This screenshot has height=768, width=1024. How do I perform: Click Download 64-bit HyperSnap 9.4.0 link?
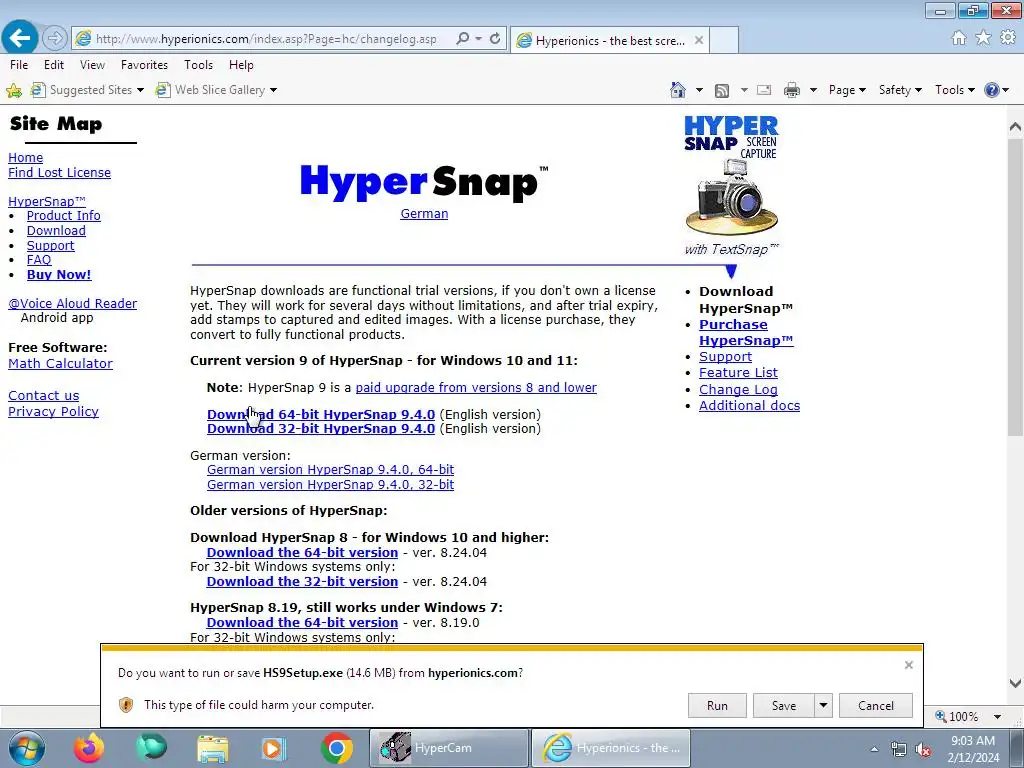tap(321, 414)
